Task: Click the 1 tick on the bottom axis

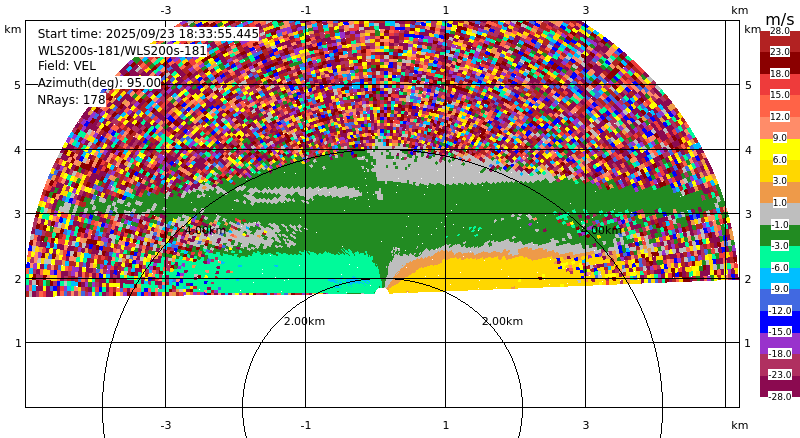Action: point(445,425)
